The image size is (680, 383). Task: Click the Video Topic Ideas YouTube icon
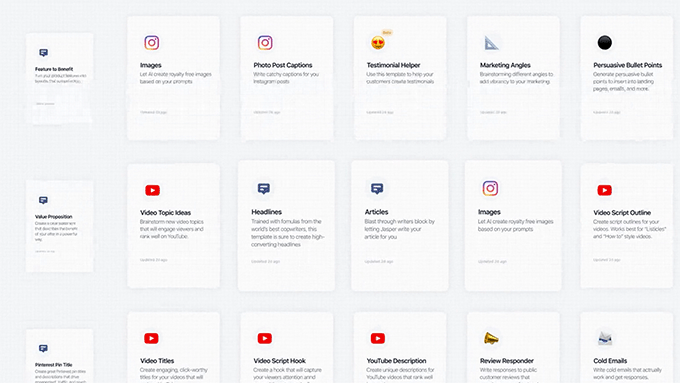click(153, 190)
